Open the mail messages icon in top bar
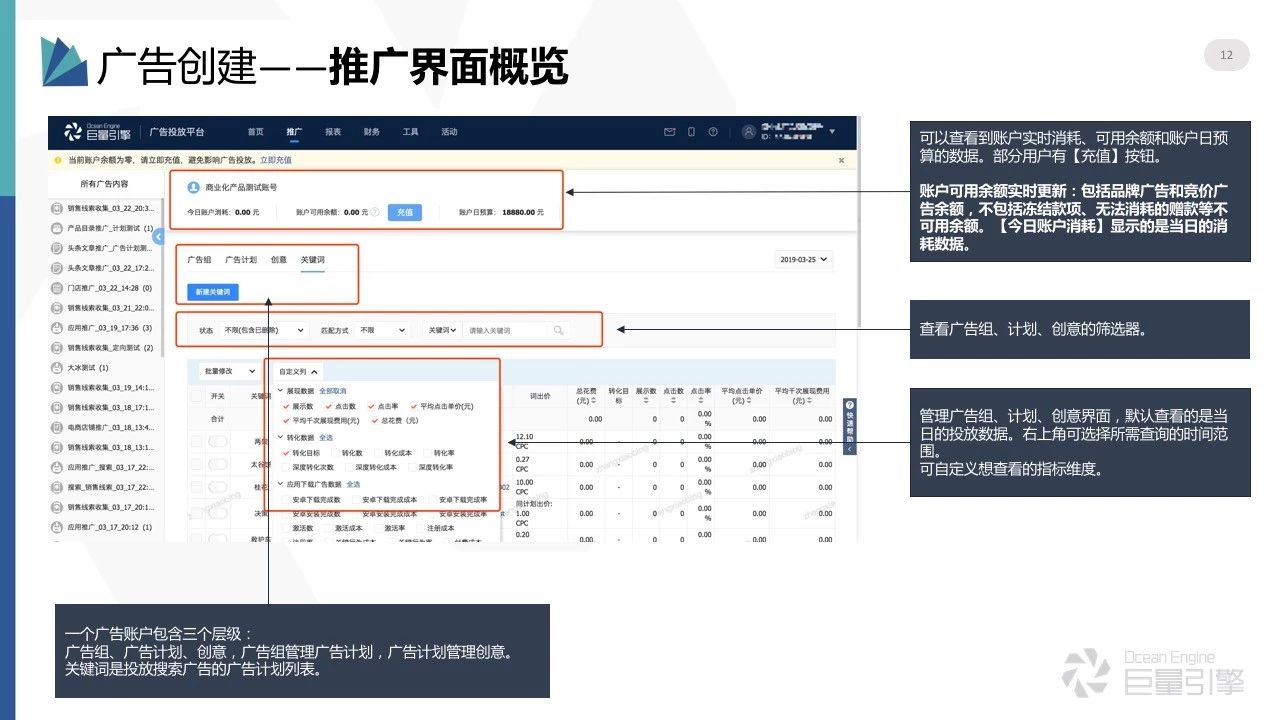This screenshot has height=720, width=1280. 670,132
